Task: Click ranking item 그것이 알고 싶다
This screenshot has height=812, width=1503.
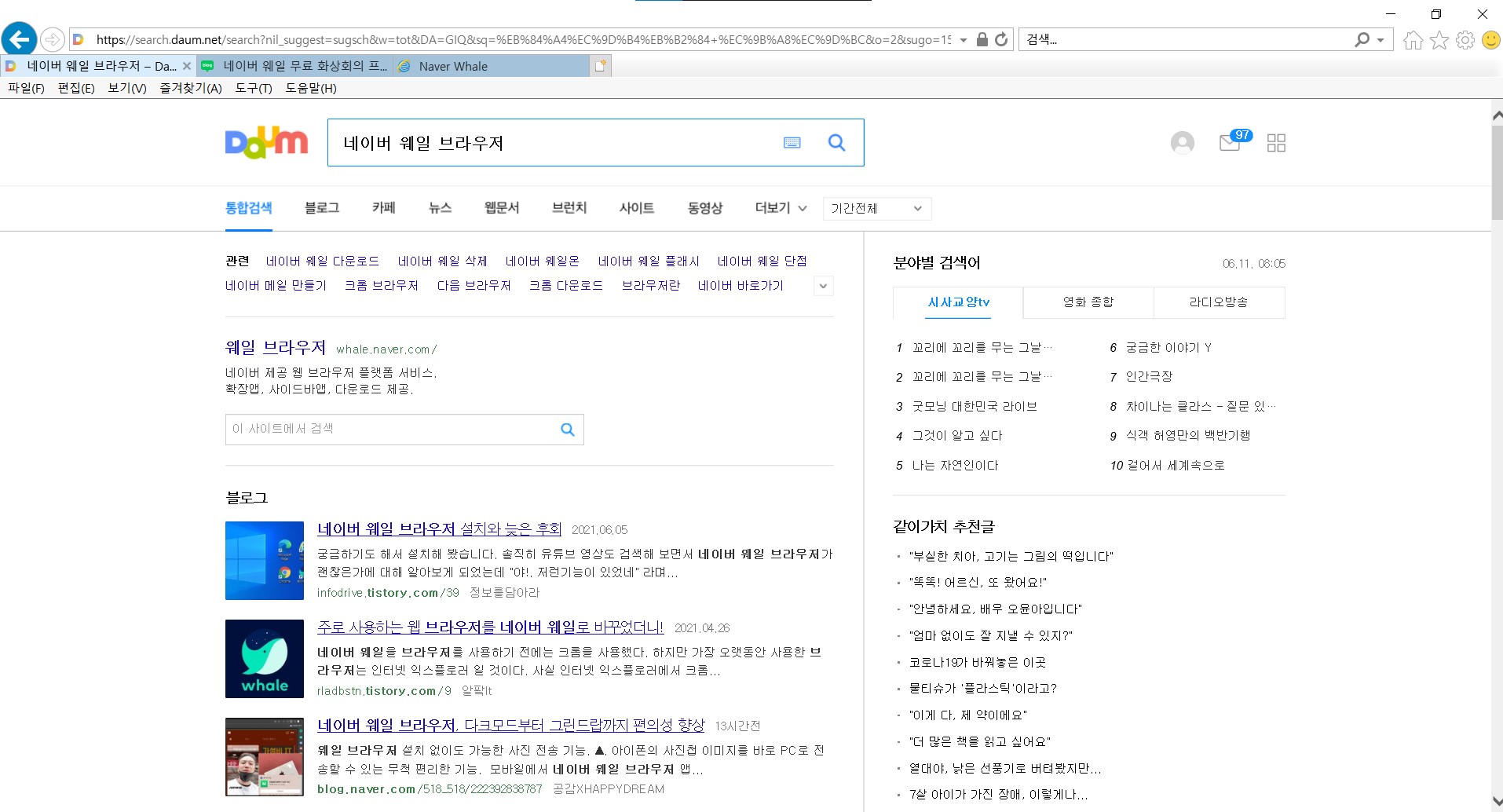Action: click(x=957, y=436)
